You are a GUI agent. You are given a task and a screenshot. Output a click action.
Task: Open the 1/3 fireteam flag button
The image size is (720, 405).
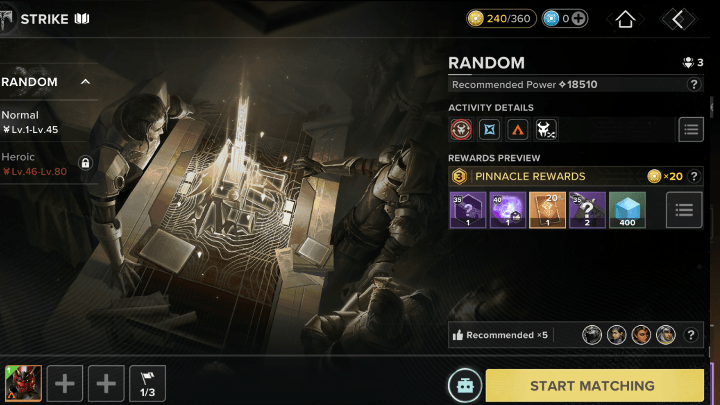(x=147, y=383)
